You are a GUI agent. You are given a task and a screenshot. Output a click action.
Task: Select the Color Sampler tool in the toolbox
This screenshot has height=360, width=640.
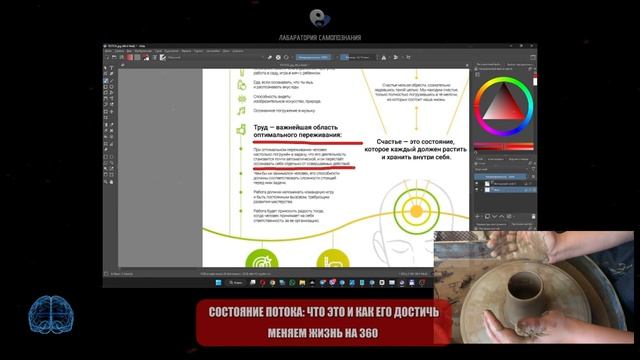click(x=111, y=124)
